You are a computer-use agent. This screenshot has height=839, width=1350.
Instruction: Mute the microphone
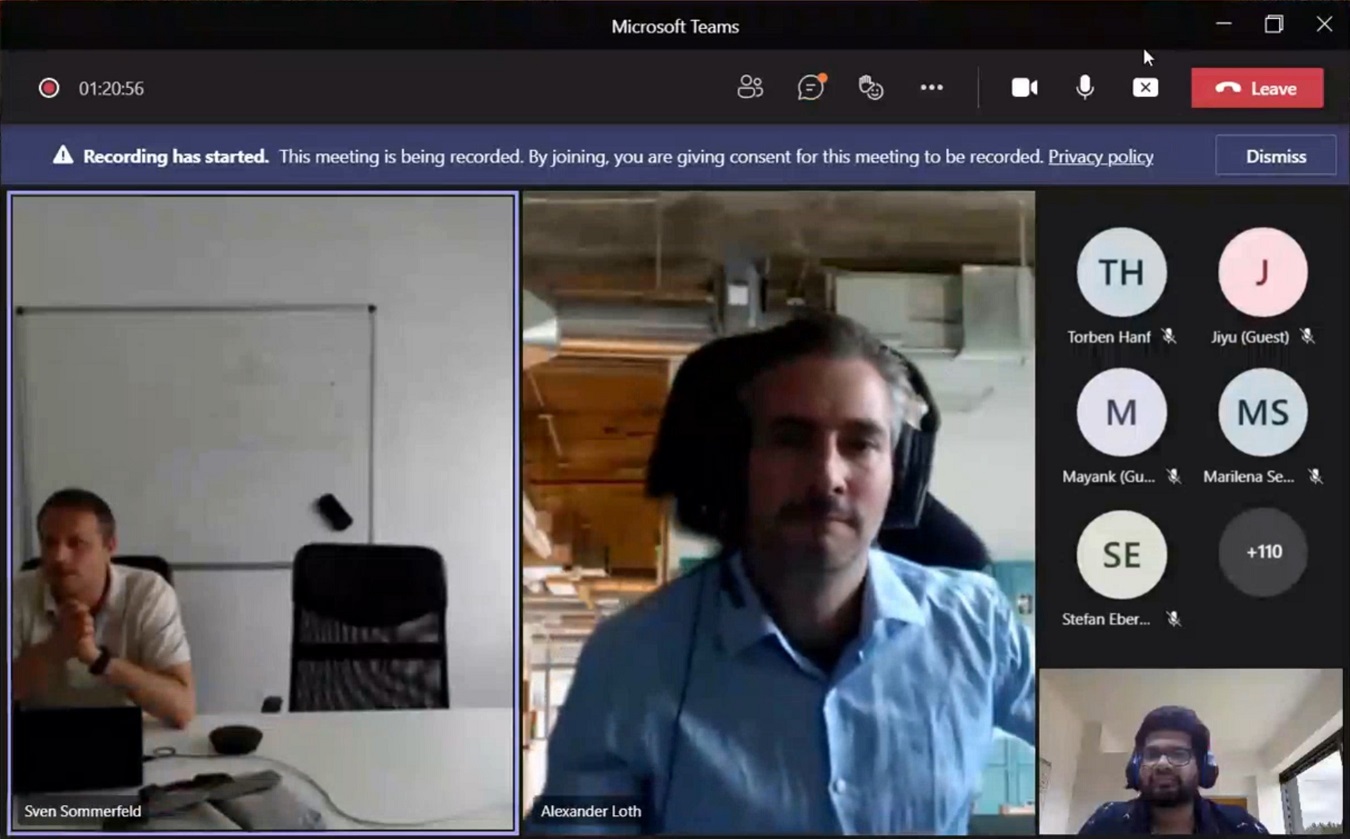pos(1084,88)
